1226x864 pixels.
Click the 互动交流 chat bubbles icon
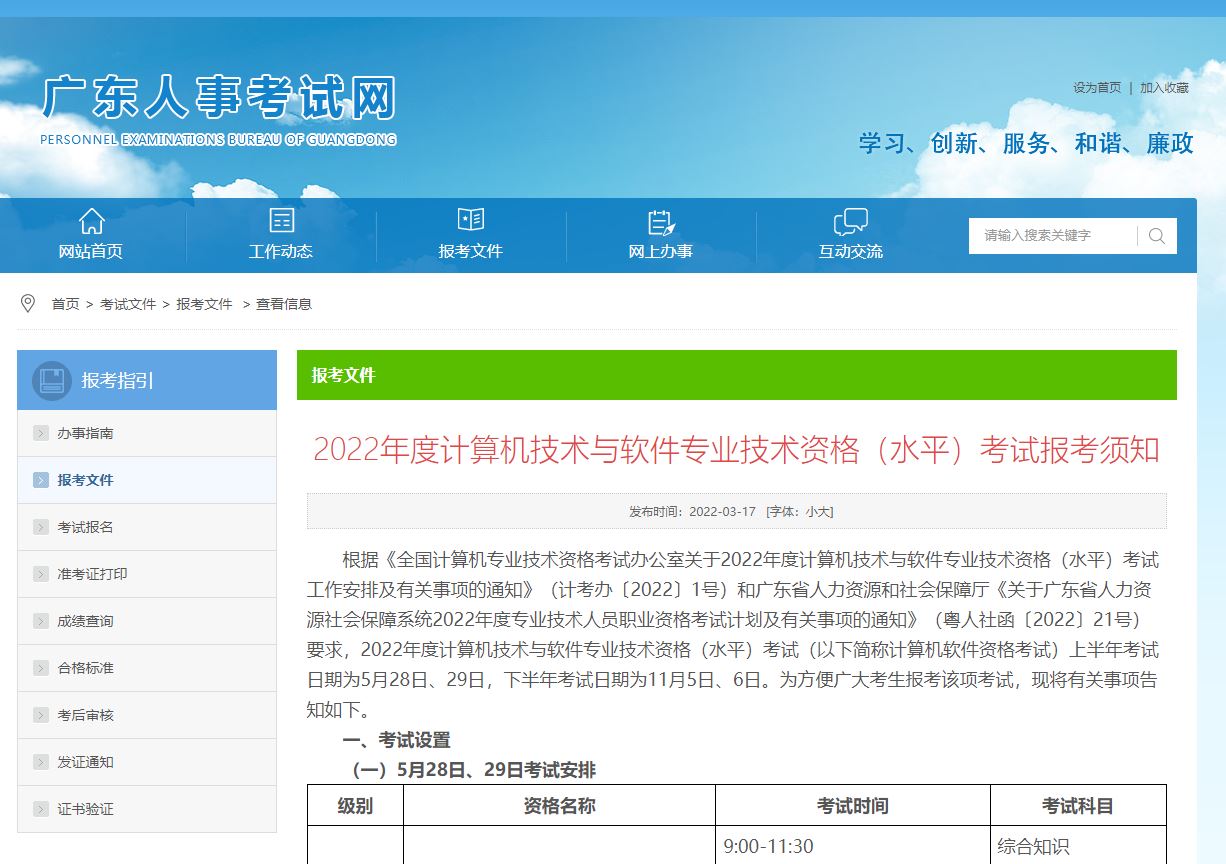(850, 221)
